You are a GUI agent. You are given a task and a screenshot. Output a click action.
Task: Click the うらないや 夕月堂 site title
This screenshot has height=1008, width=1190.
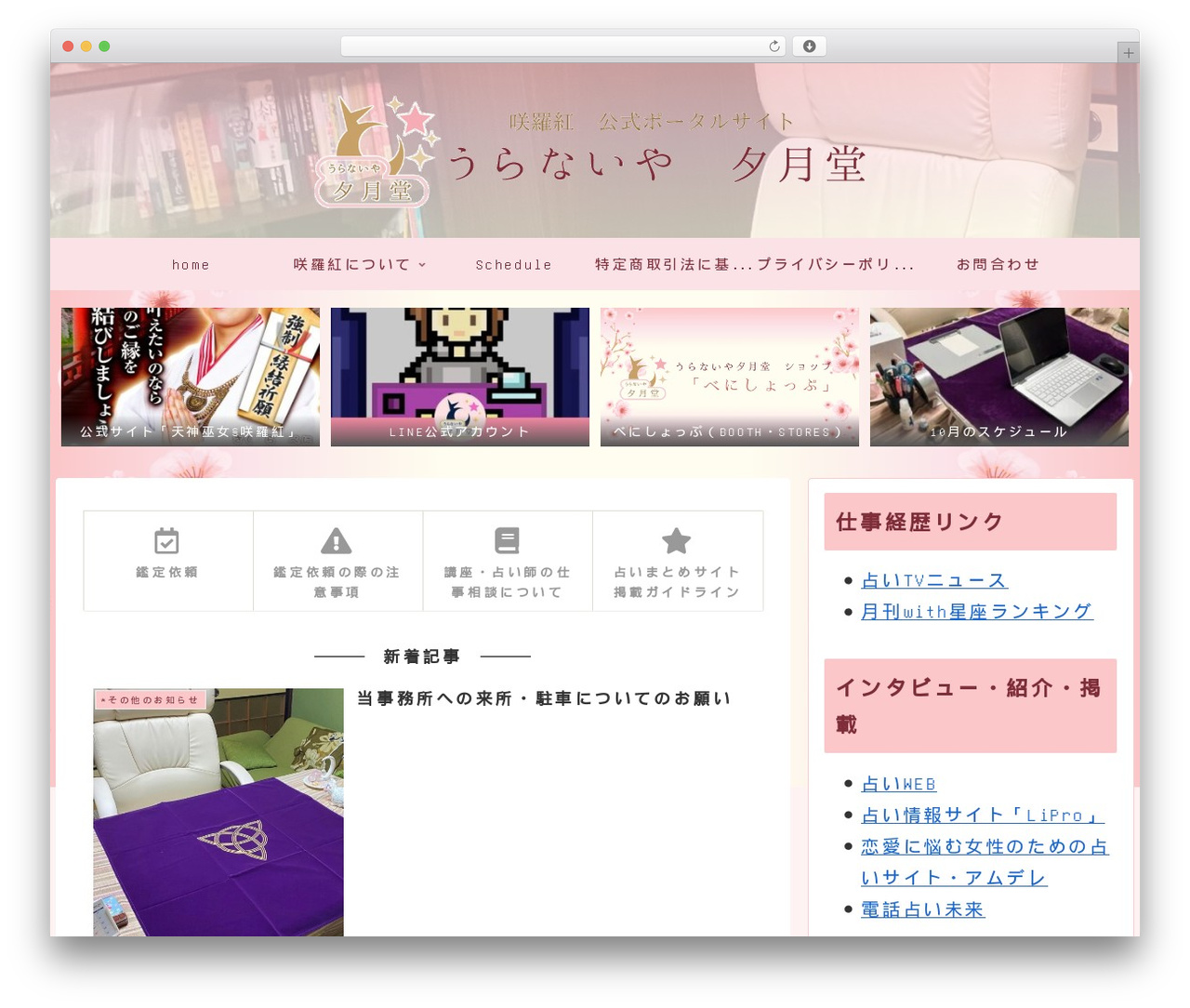pos(656,166)
